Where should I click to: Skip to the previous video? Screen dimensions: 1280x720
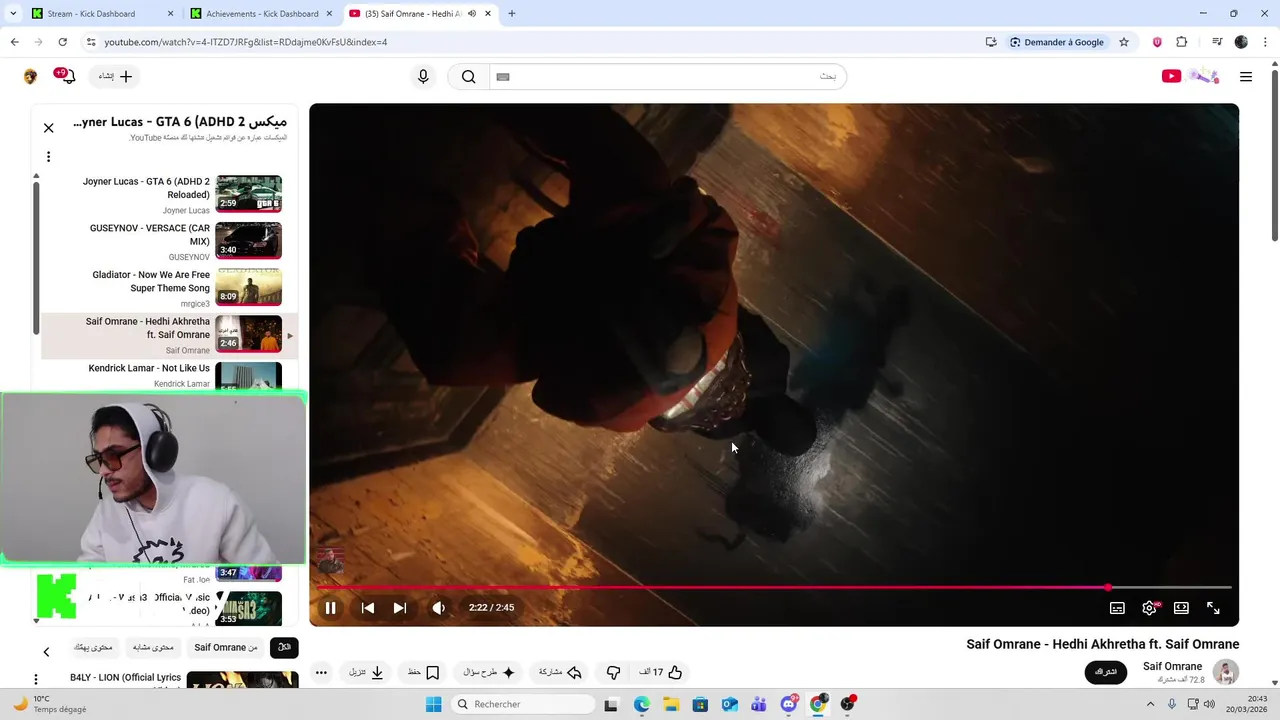[x=368, y=608]
